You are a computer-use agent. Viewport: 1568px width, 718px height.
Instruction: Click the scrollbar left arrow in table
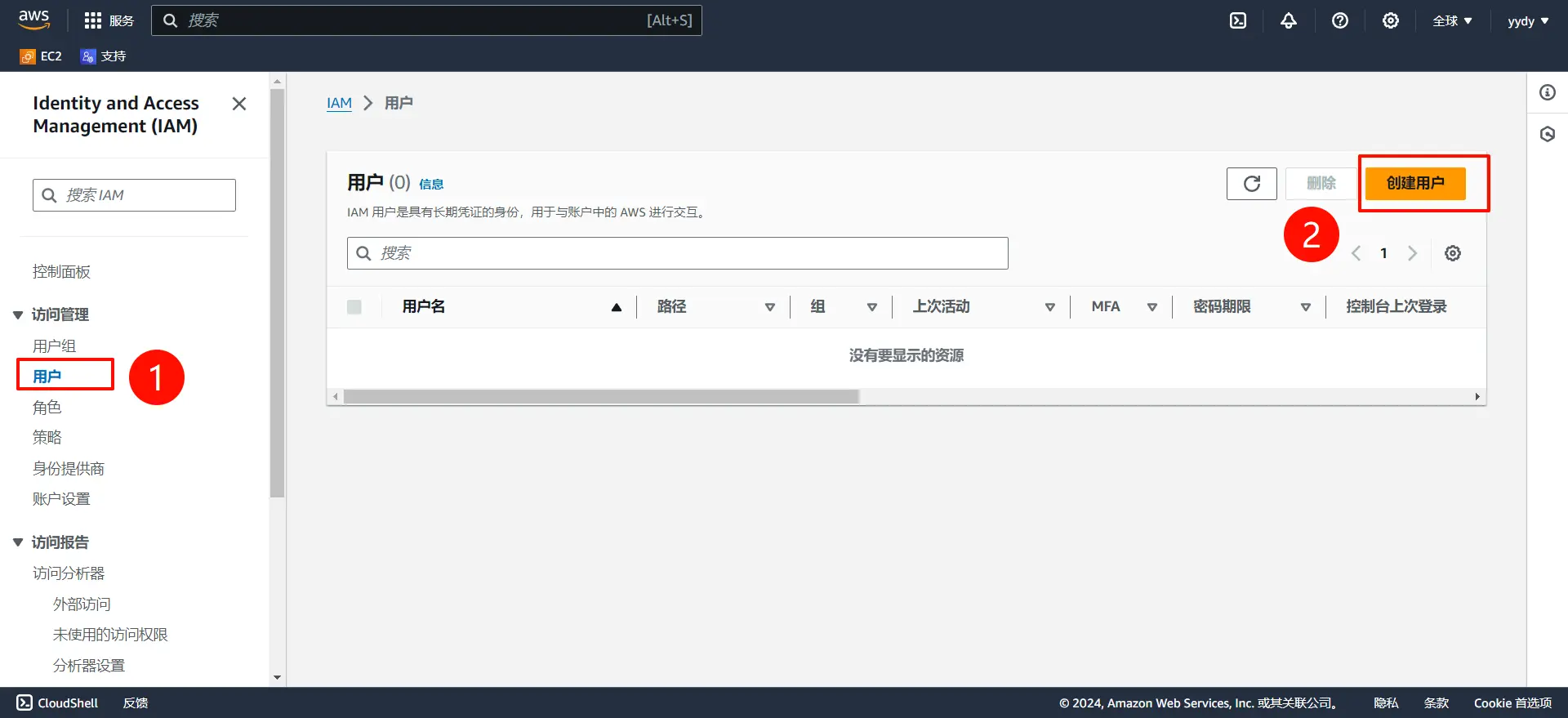click(x=335, y=397)
